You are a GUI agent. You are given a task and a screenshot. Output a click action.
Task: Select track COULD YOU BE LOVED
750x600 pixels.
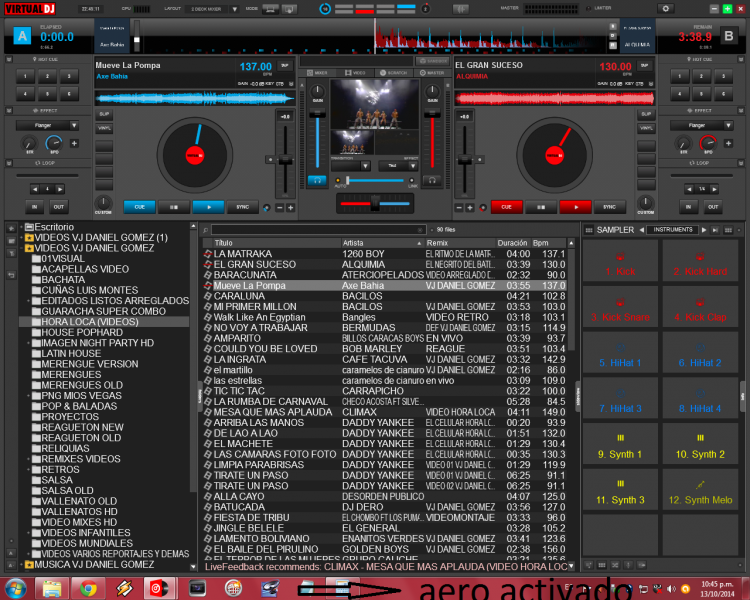point(385,349)
